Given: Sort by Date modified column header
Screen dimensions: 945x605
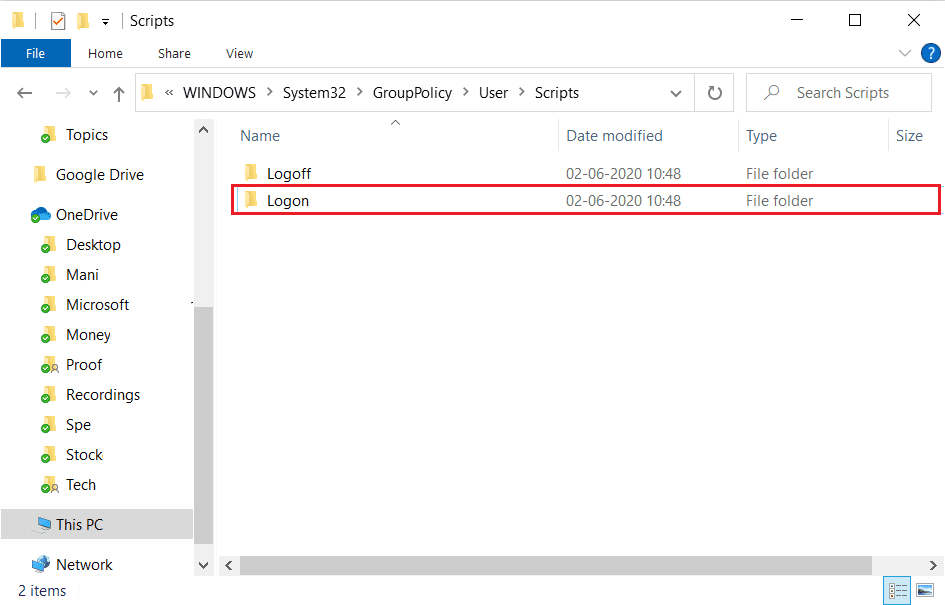Looking at the screenshot, I should coord(614,136).
